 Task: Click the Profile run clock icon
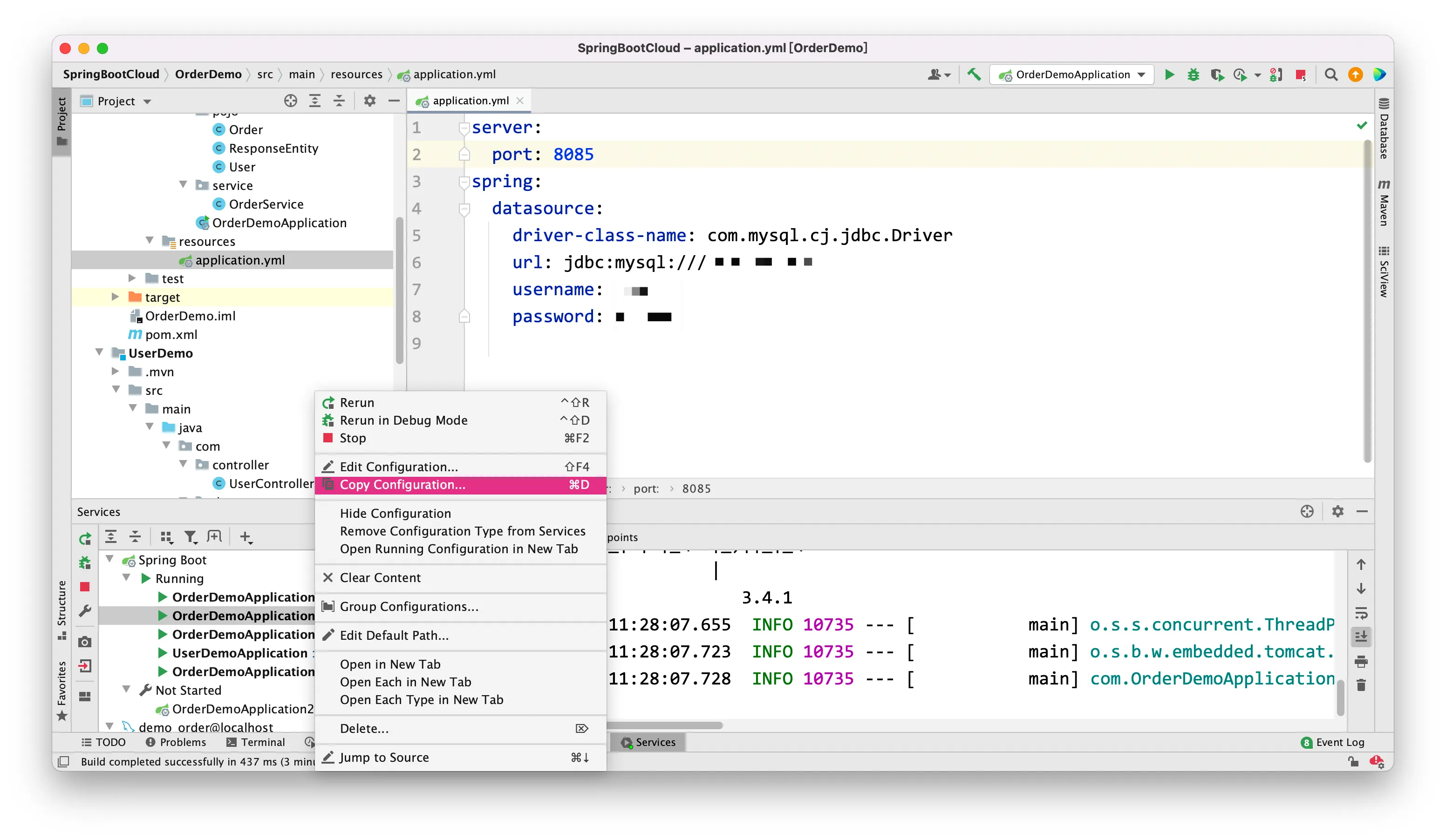pos(1240,75)
